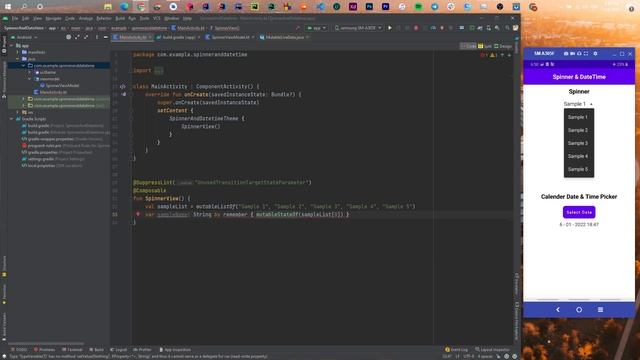Expand the res folder in the project tree
The height and width of the screenshot is (360, 640).
[x=18, y=112]
